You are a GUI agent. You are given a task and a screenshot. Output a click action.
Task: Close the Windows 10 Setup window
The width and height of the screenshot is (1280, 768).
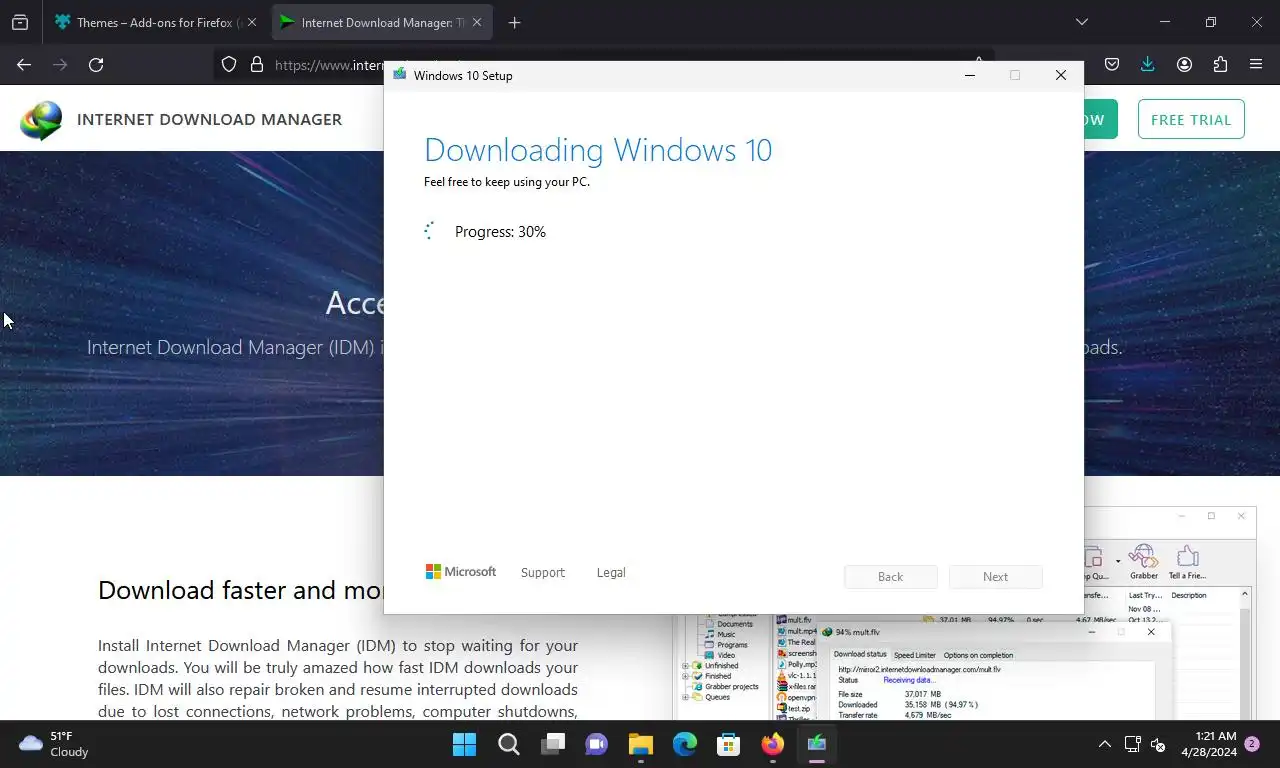tap(1061, 75)
